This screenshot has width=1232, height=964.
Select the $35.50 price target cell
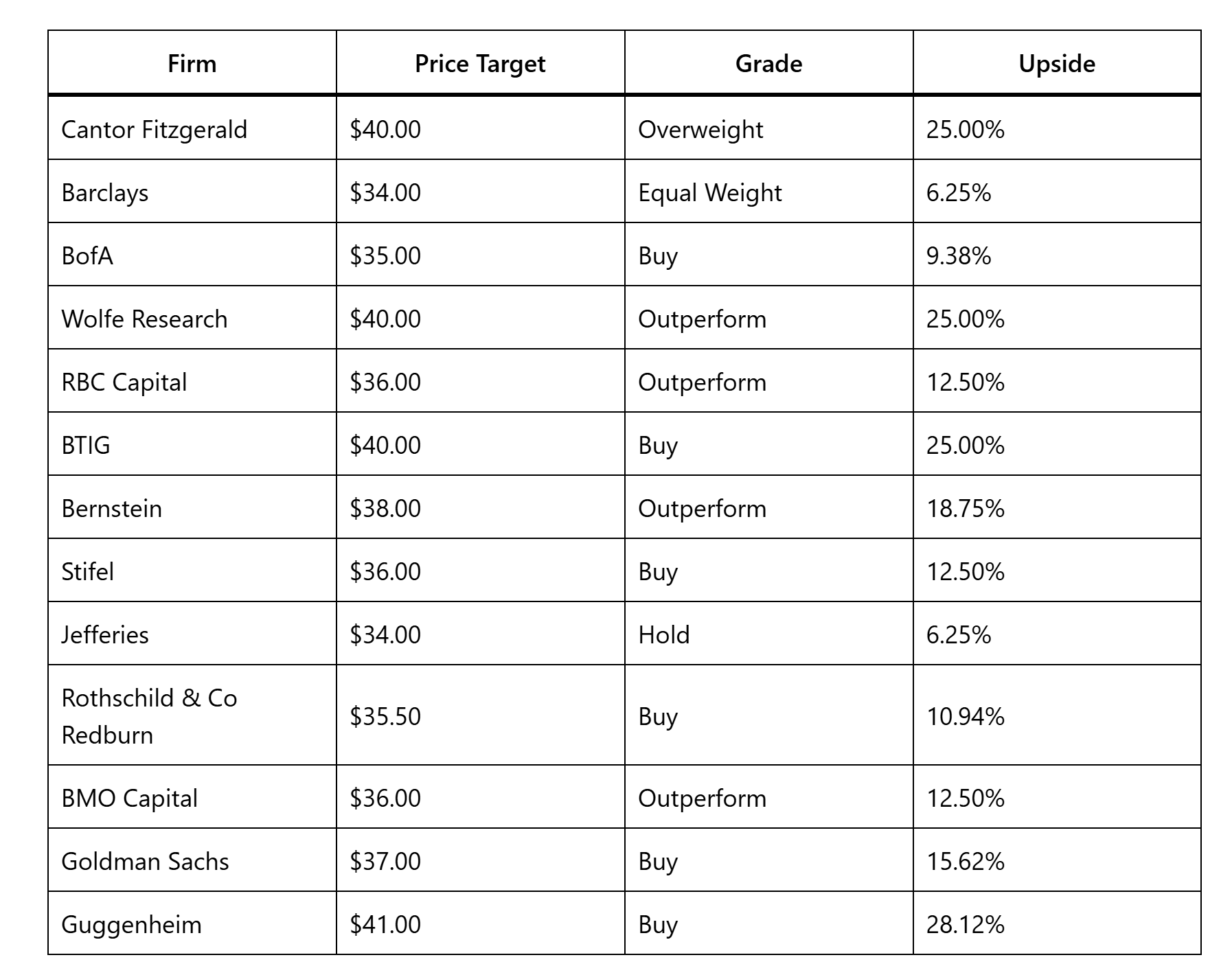(385, 716)
